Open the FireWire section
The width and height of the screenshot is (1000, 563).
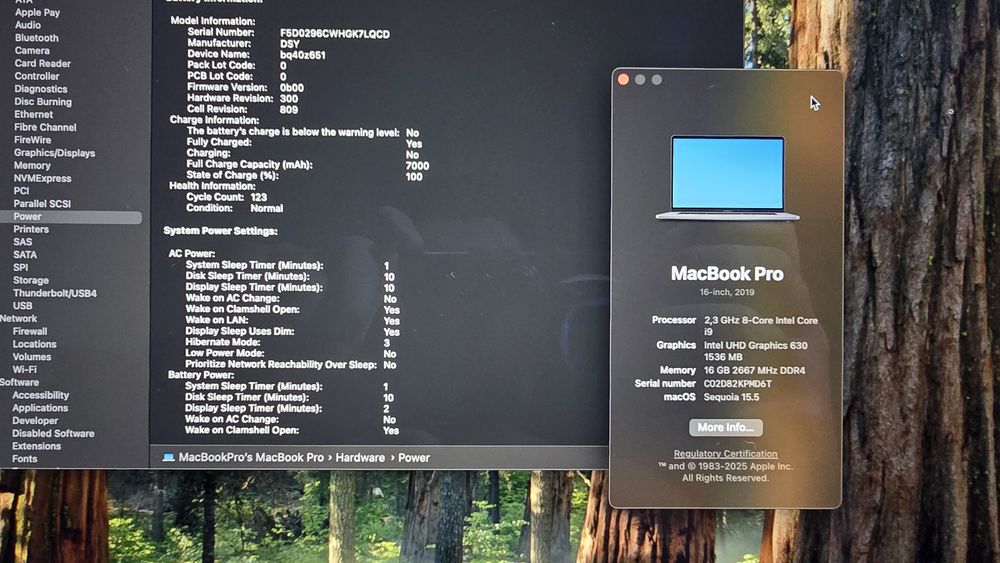pyautogui.click(x=32, y=140)
